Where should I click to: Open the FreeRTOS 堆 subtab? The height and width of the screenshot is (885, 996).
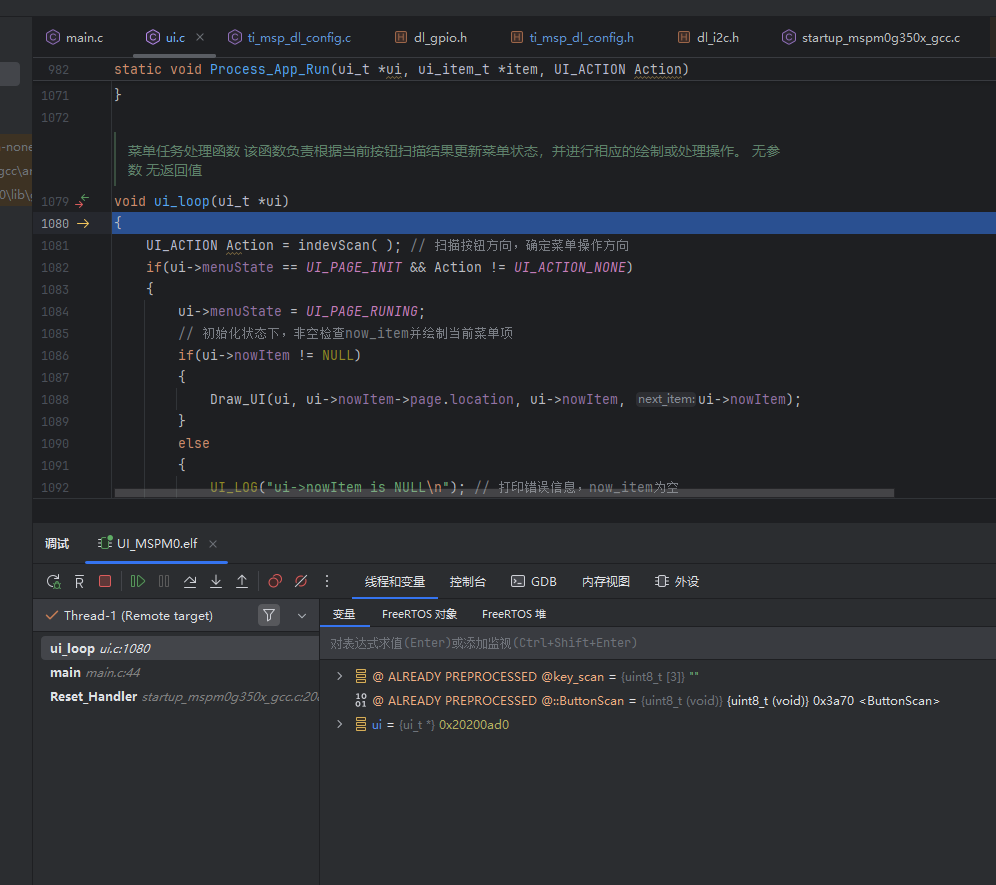pyautogui.click(x=514, y=614)
